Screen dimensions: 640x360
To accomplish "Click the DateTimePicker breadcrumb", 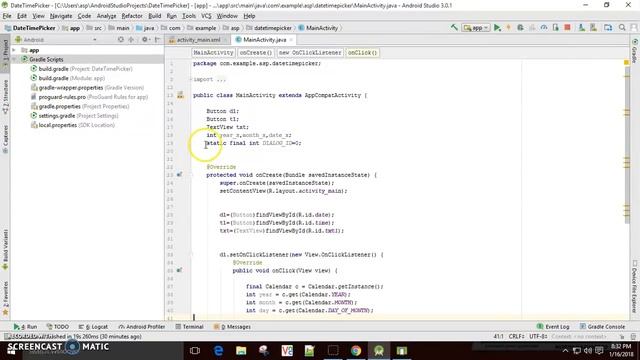I will [30, 28].
